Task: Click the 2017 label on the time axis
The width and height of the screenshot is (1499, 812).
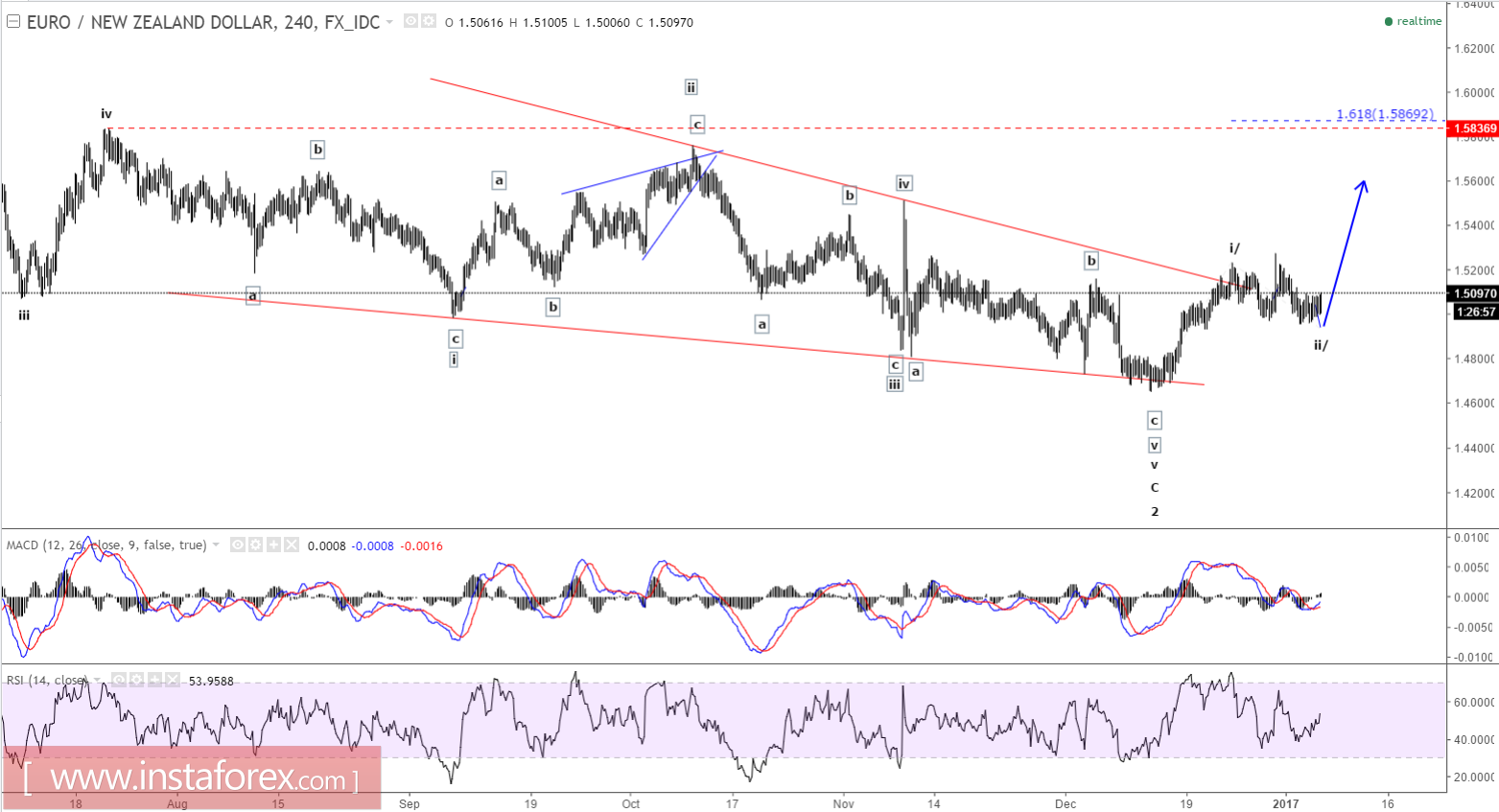Action: tap(1285, 804)
